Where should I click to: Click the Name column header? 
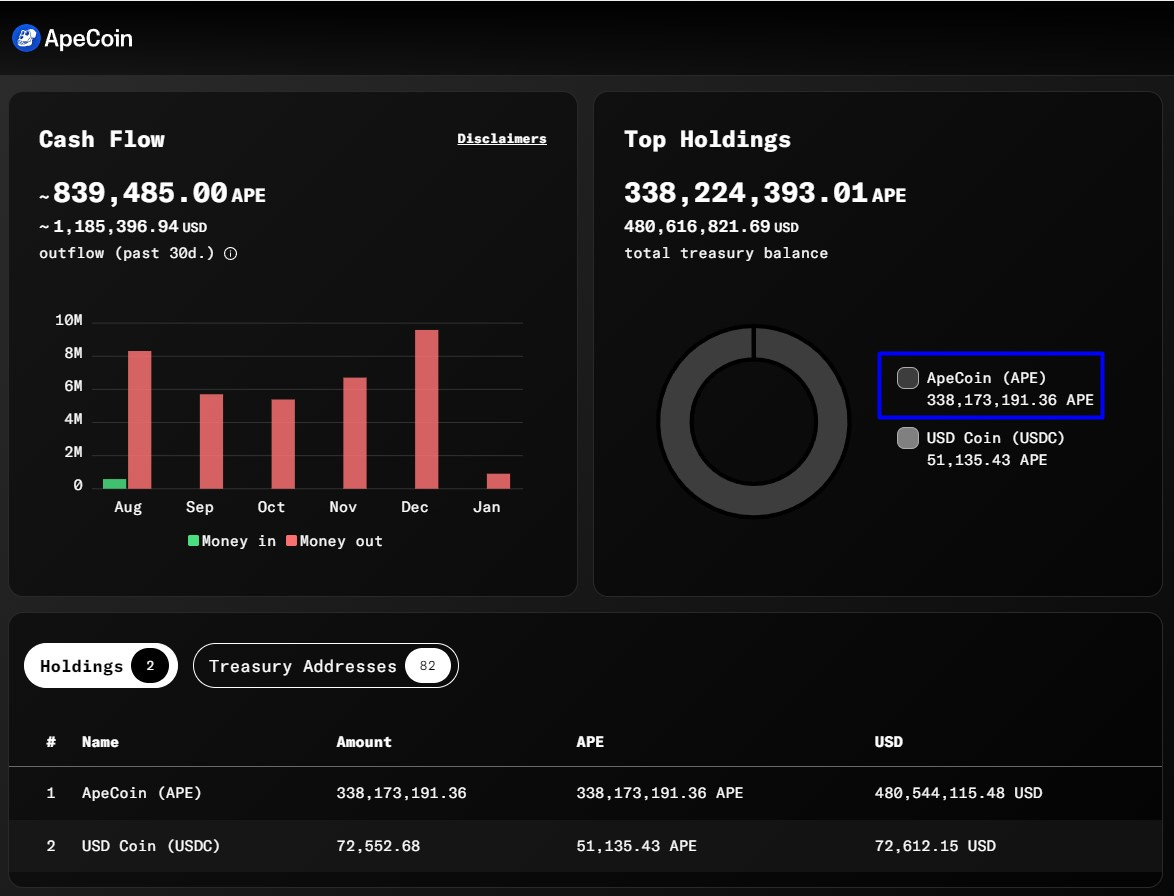[x=100, y=742]
